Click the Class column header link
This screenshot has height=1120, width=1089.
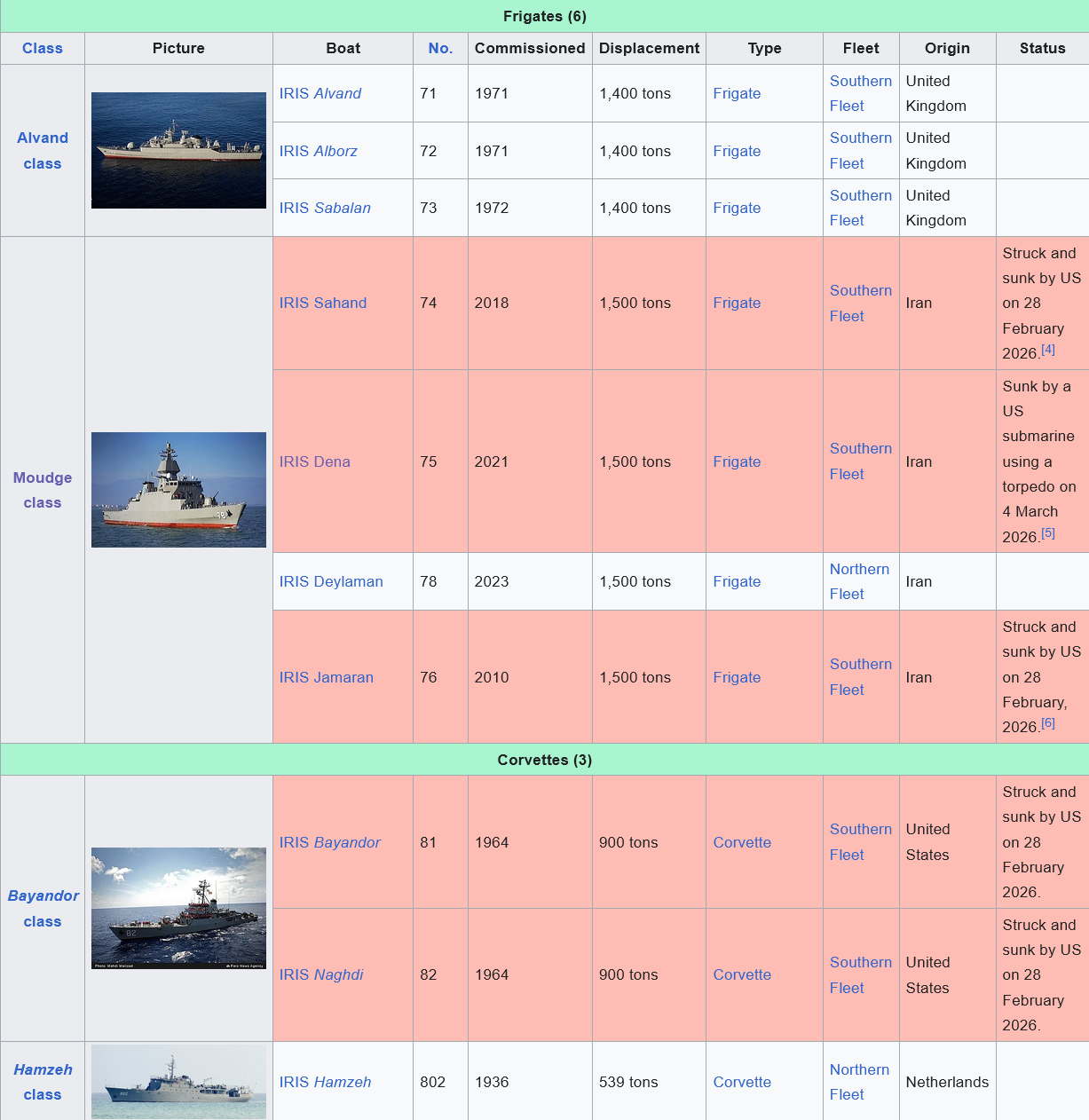coord(43,48)
